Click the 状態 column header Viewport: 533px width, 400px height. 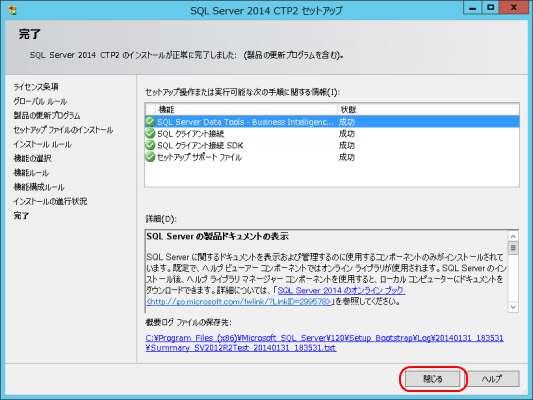pos(428,109)
